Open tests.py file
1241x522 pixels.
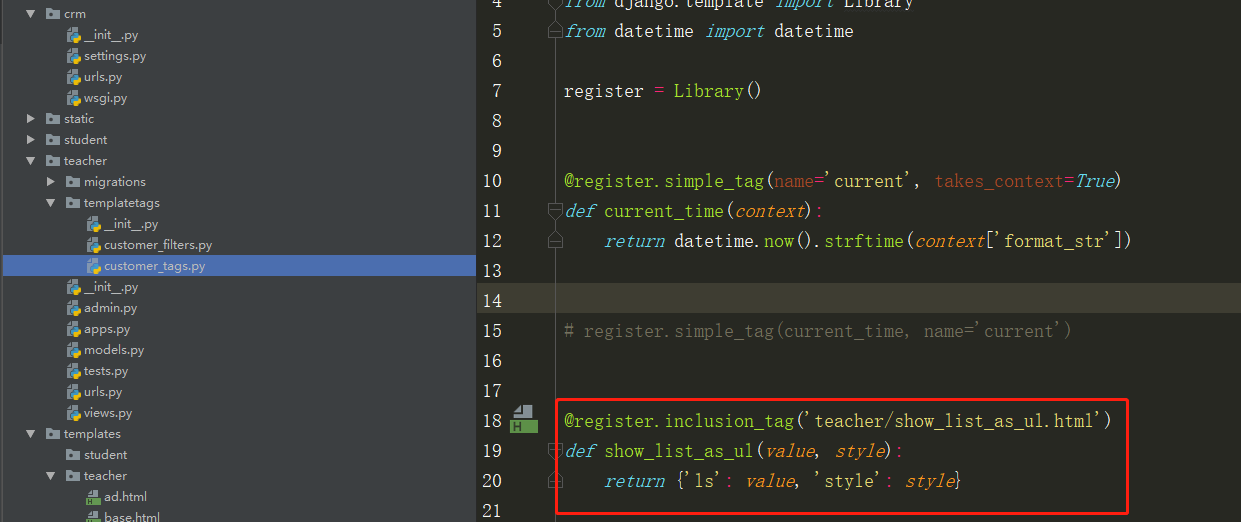[x=106, y=371]
